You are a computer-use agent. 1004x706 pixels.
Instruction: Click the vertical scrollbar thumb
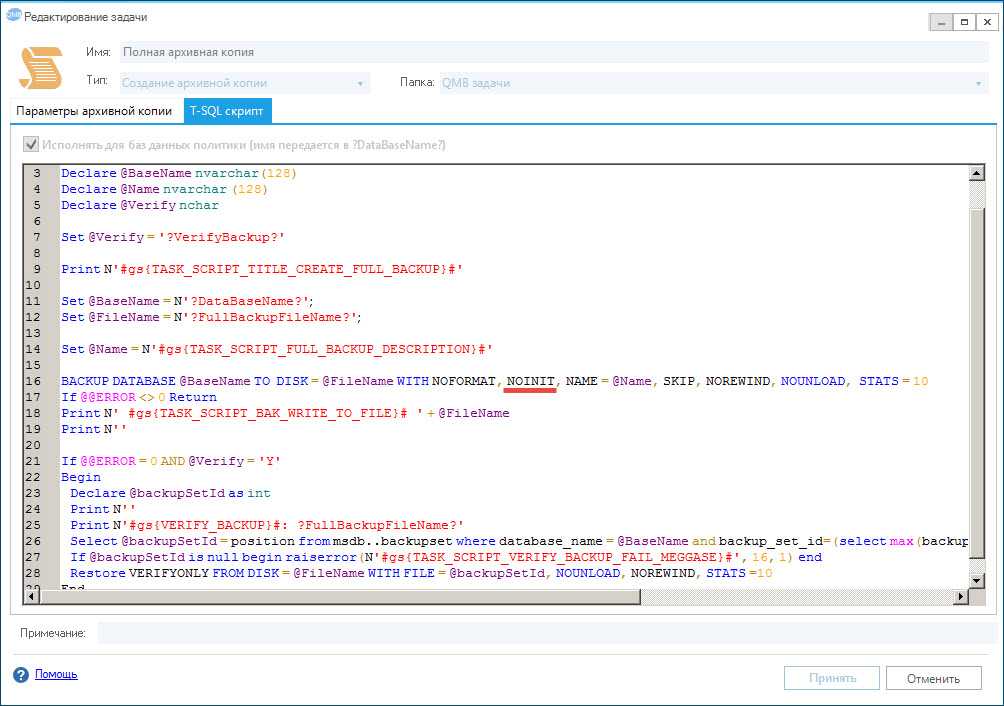point(976,383)
